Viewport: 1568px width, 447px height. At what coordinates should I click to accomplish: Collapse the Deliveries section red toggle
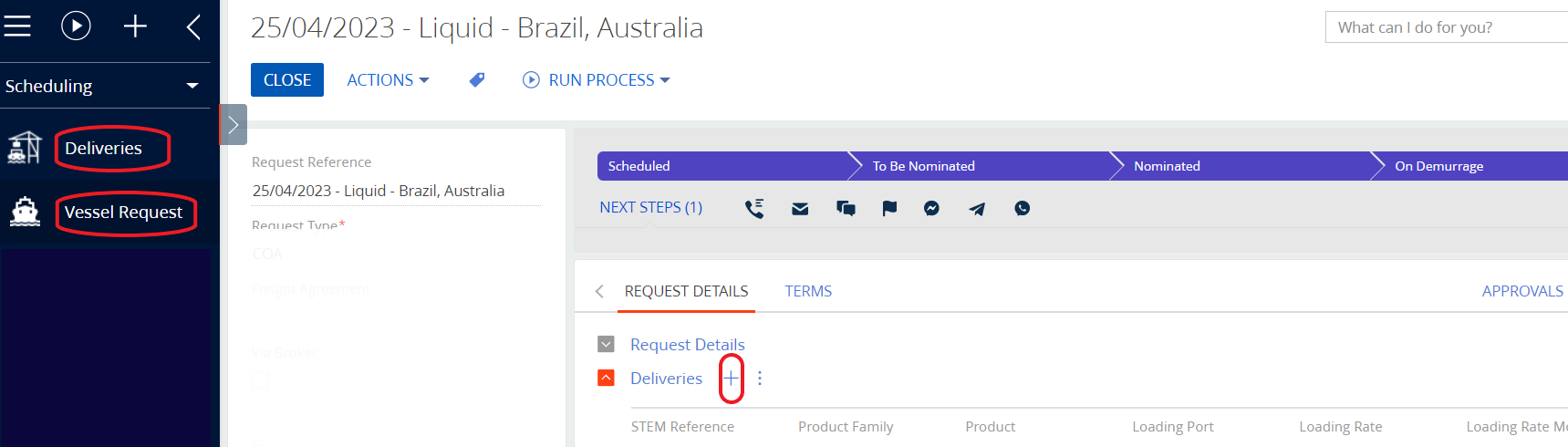[x=606, y=378]
